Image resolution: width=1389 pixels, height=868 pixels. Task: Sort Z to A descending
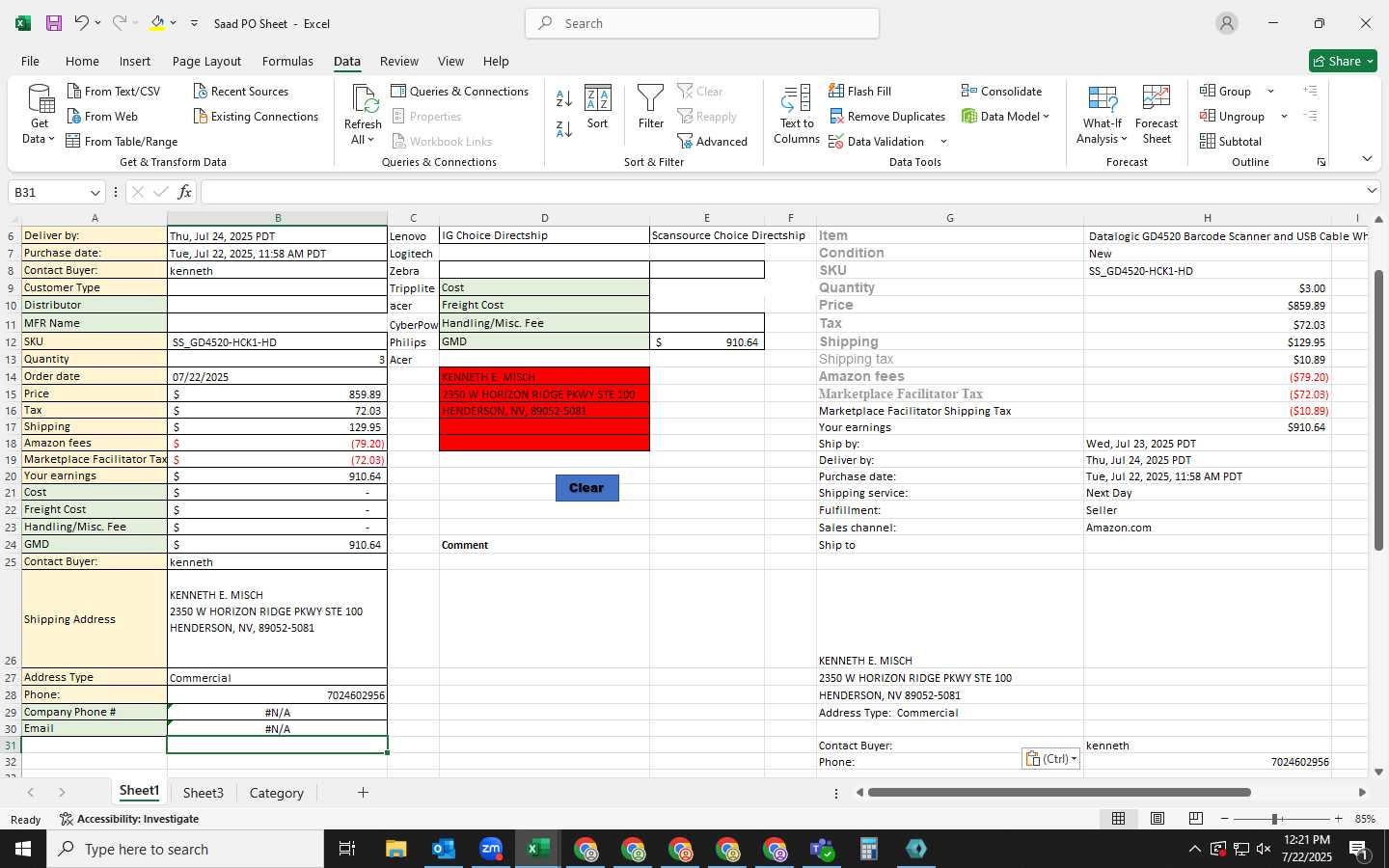click(564, 128)
